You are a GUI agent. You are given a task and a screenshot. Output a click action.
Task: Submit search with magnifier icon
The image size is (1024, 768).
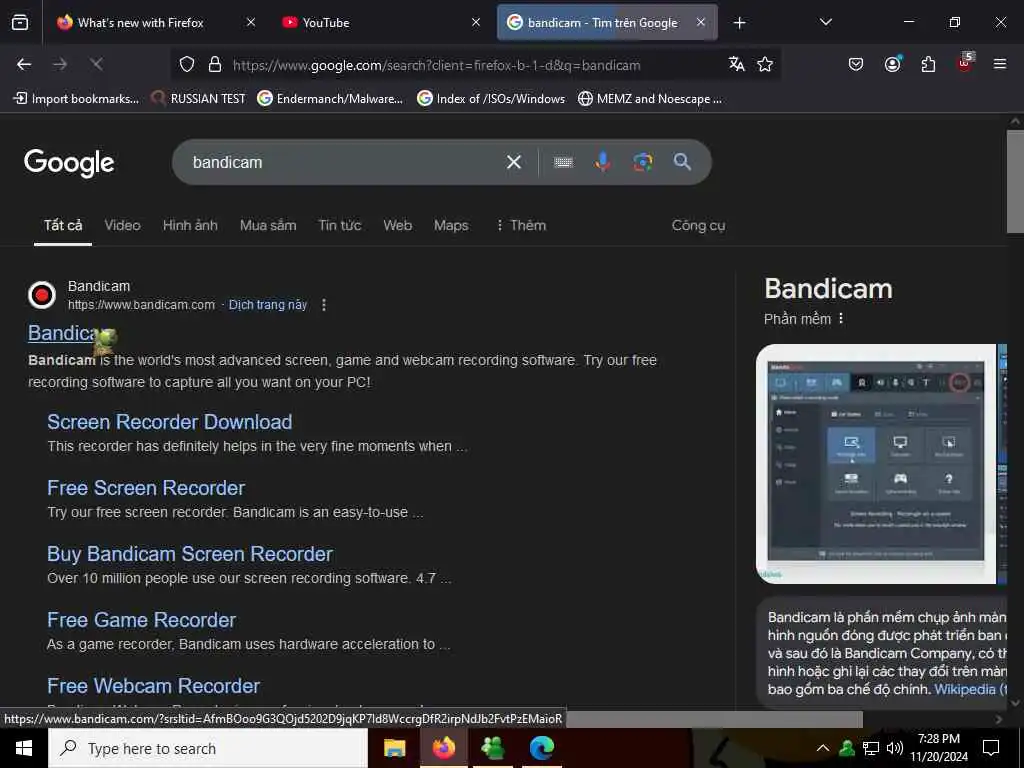[x=682, y=162]
